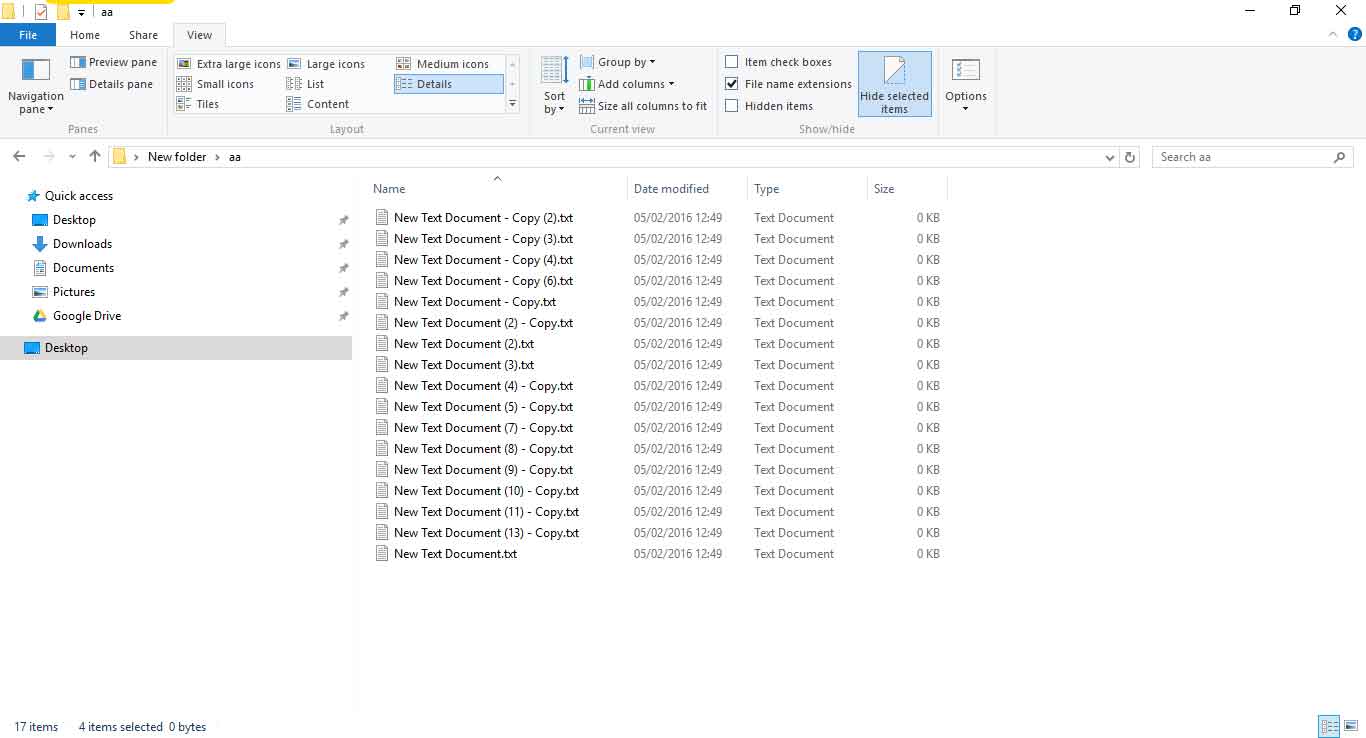Switch to large thumbnails in the status bar
The image size is (1366, 738).
click(1351, 727)
